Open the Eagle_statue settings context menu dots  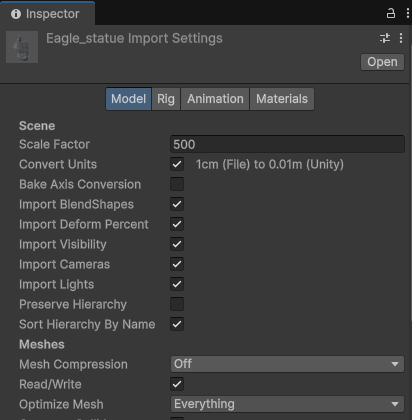tap(401, 38)
